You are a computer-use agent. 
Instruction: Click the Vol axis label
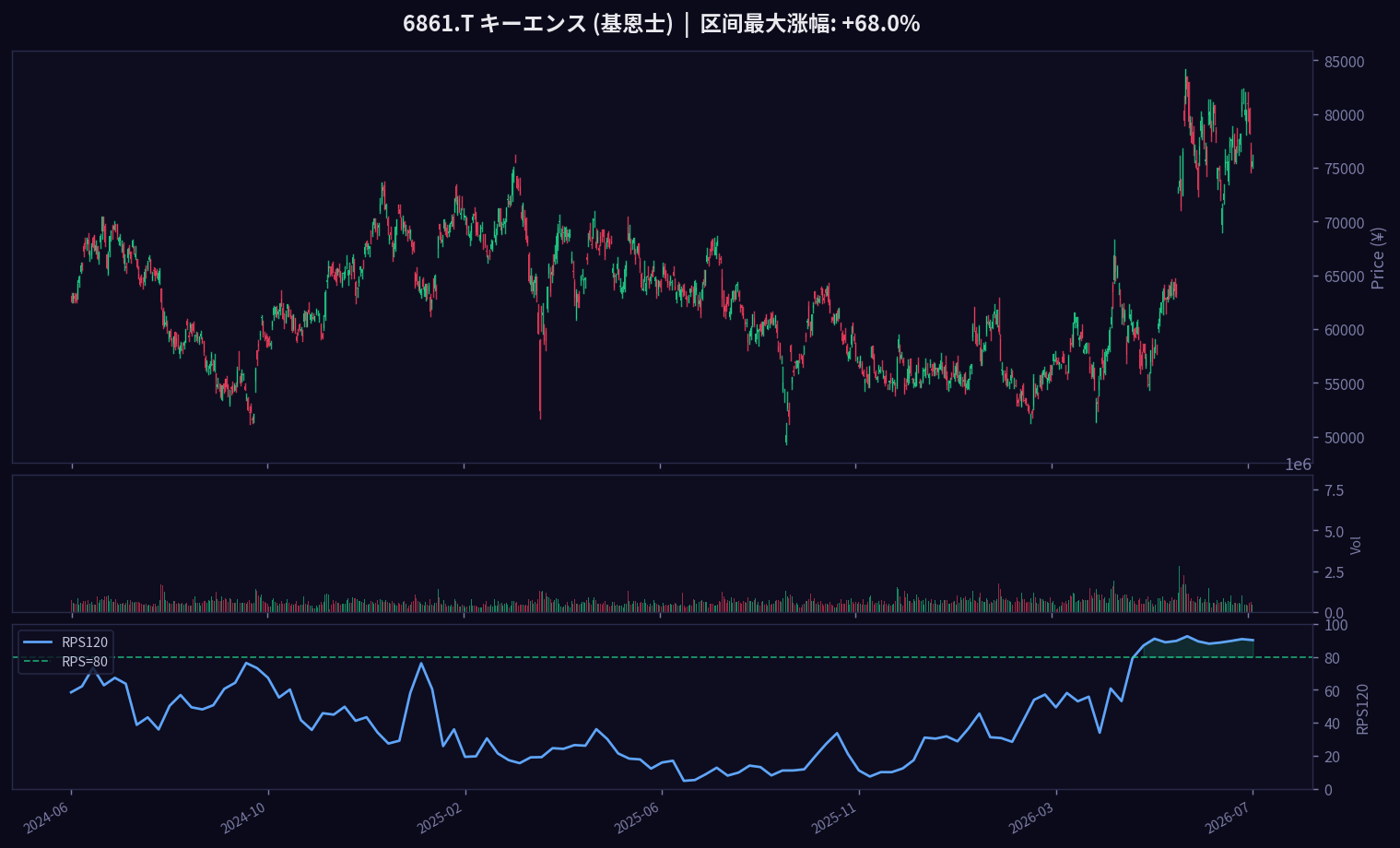[1356, 545]
